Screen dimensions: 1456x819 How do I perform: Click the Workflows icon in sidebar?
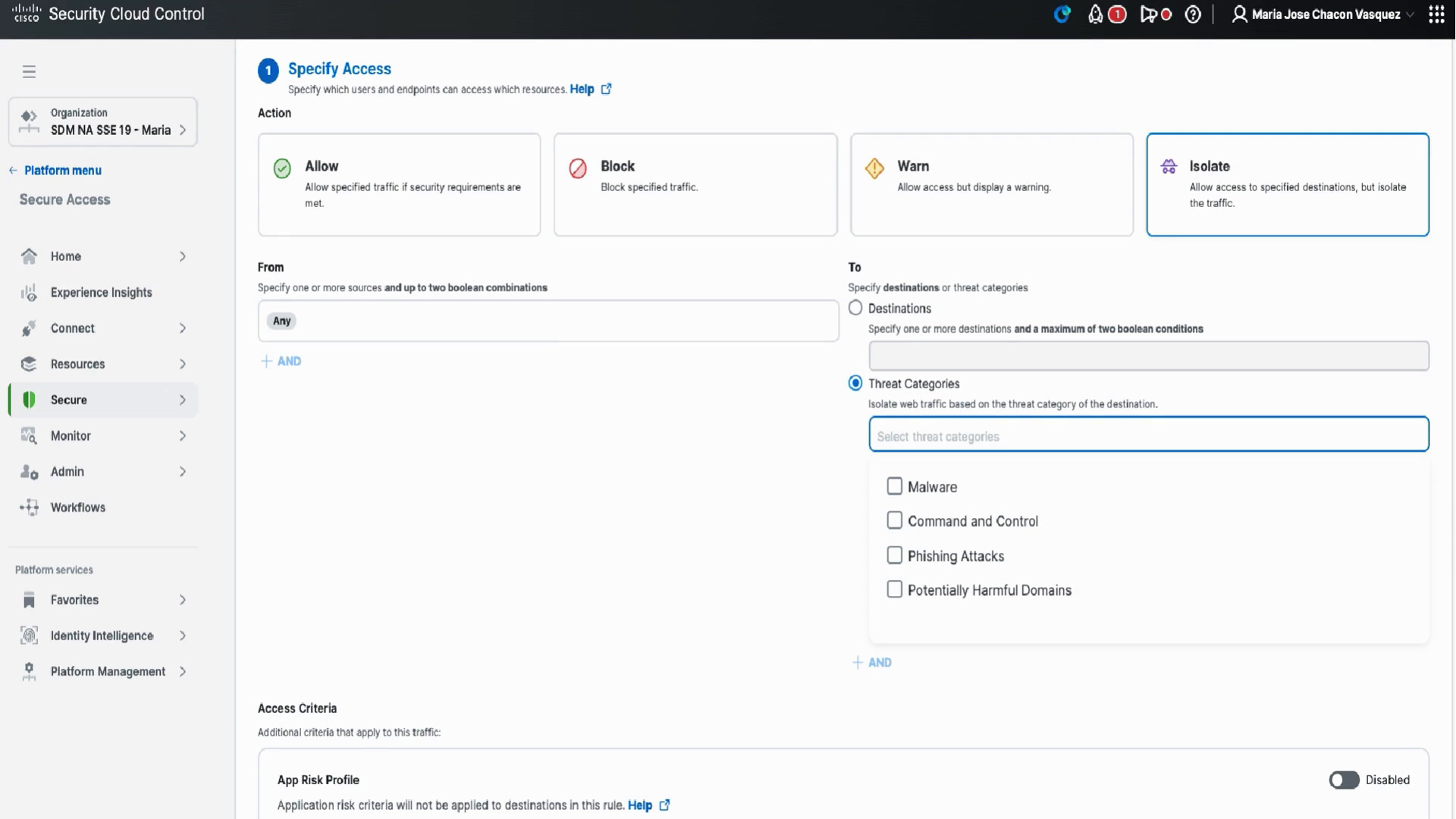(x=29, y=507)
